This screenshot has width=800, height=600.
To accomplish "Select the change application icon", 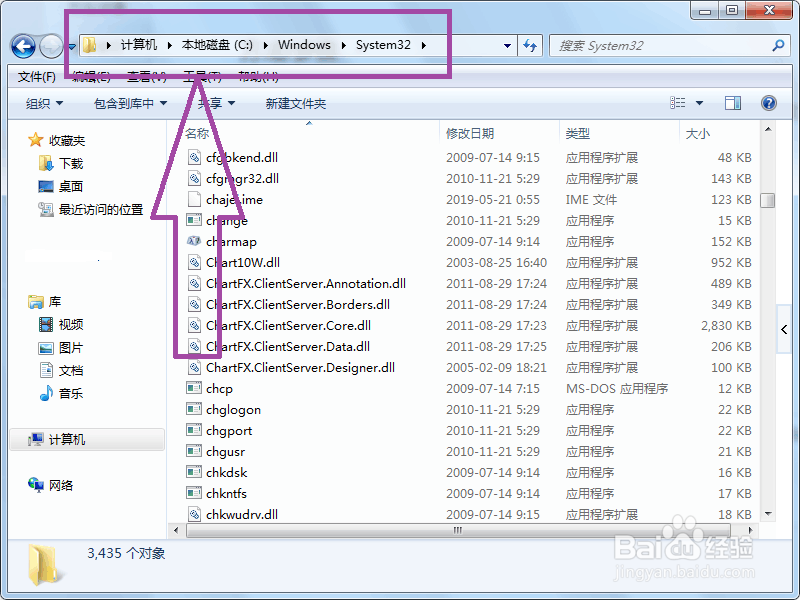I will [194, 220].
